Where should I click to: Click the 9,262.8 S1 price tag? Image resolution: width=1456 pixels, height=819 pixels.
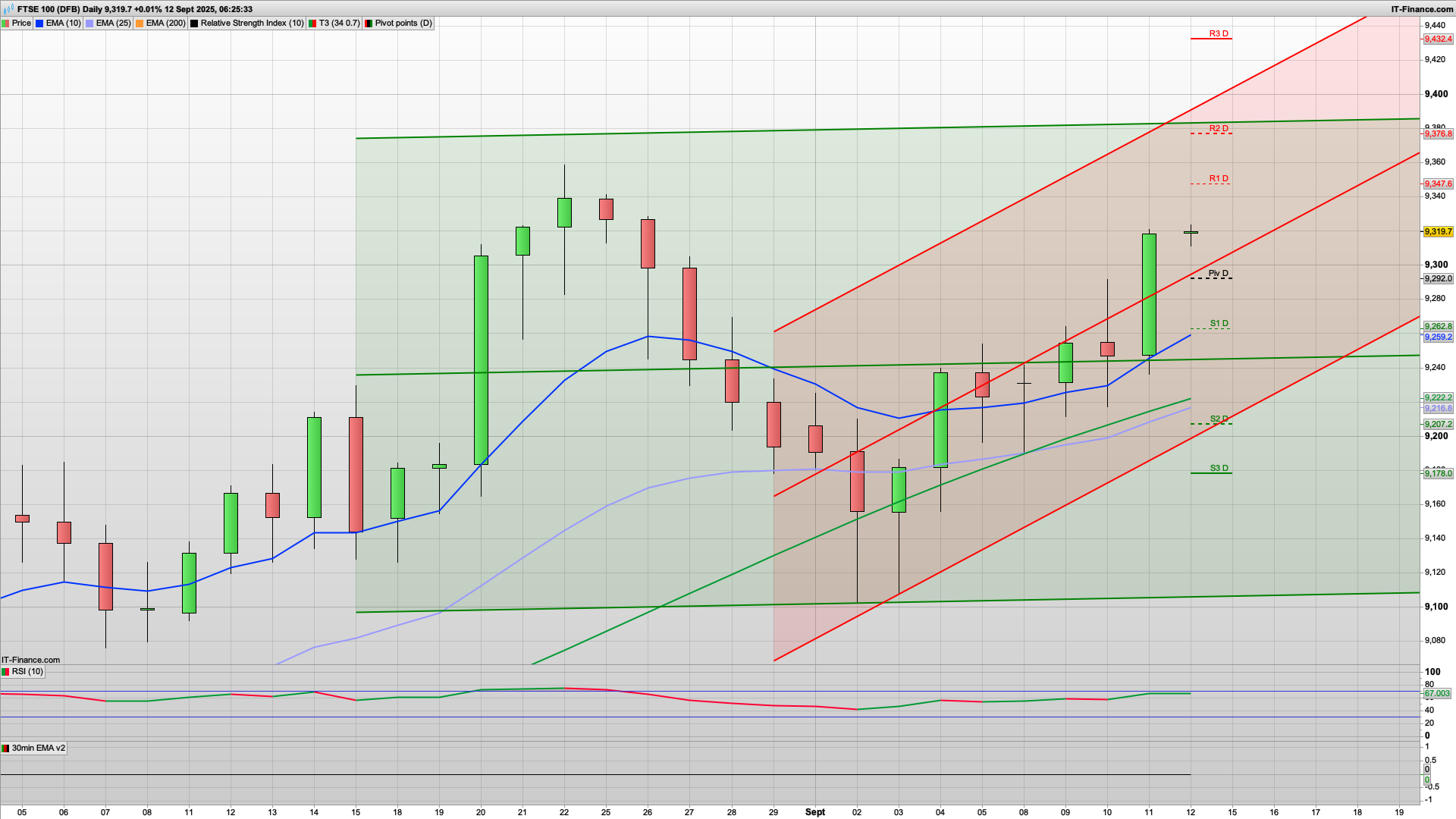[x=1438, y=327]
